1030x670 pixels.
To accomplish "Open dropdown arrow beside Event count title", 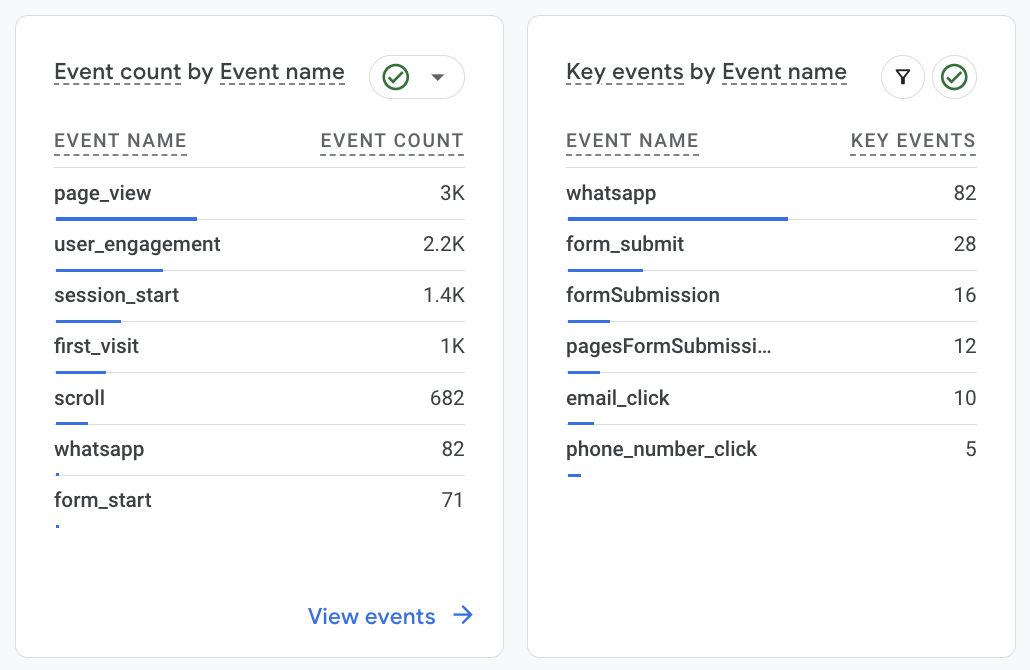I will [437, 77].
